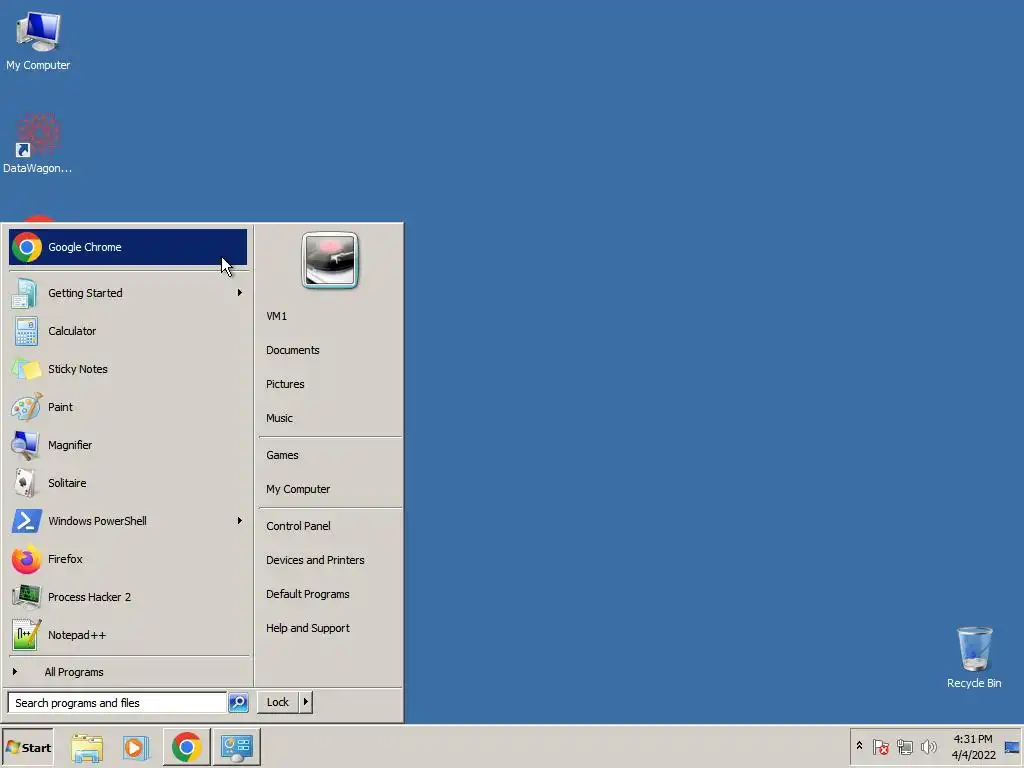Screen dimensions: 1024x768
Task: Click the volume speaker tray icon
Action: (x=928, y=747)
